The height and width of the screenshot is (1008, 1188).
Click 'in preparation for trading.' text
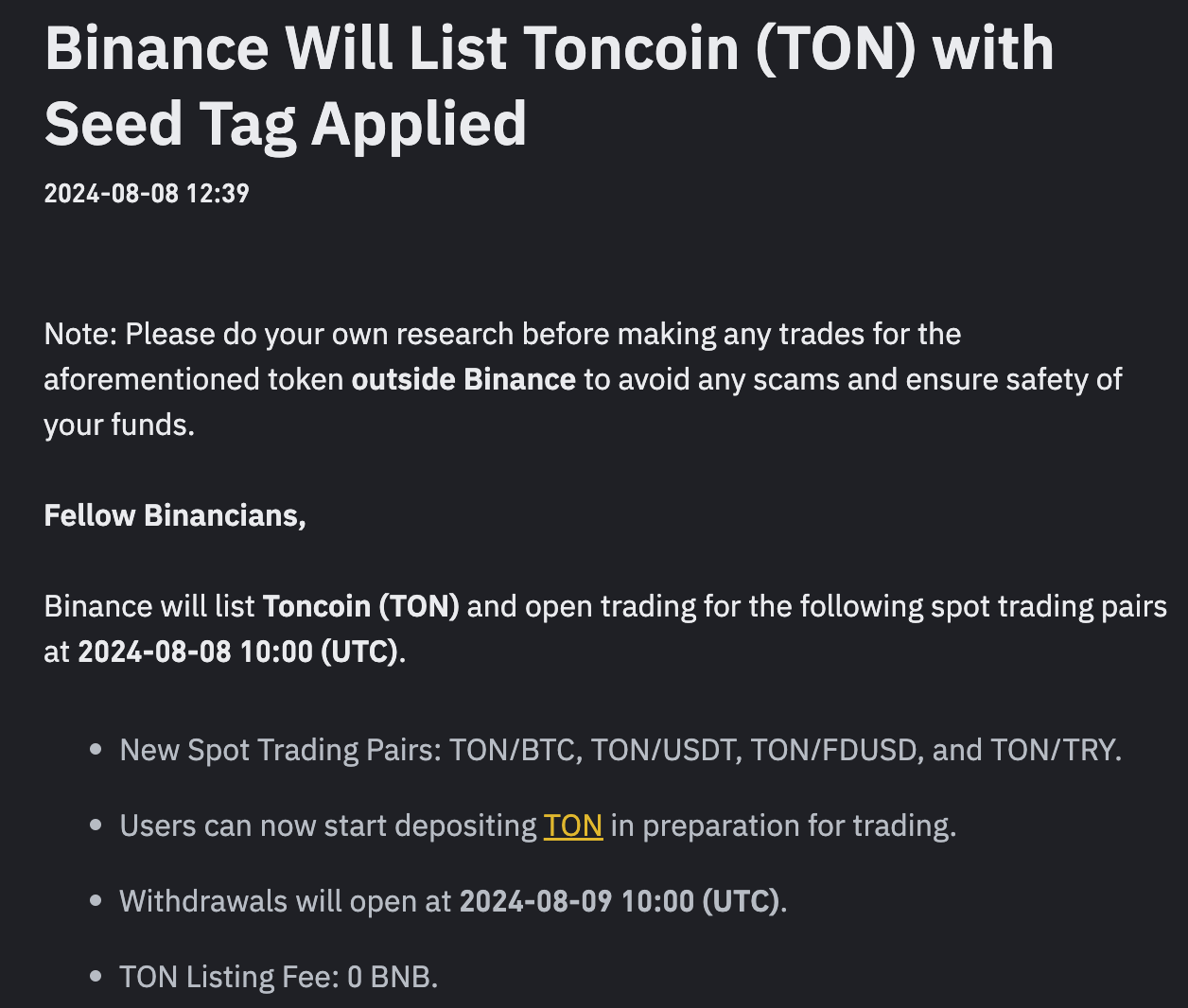[x=783, y=826]
